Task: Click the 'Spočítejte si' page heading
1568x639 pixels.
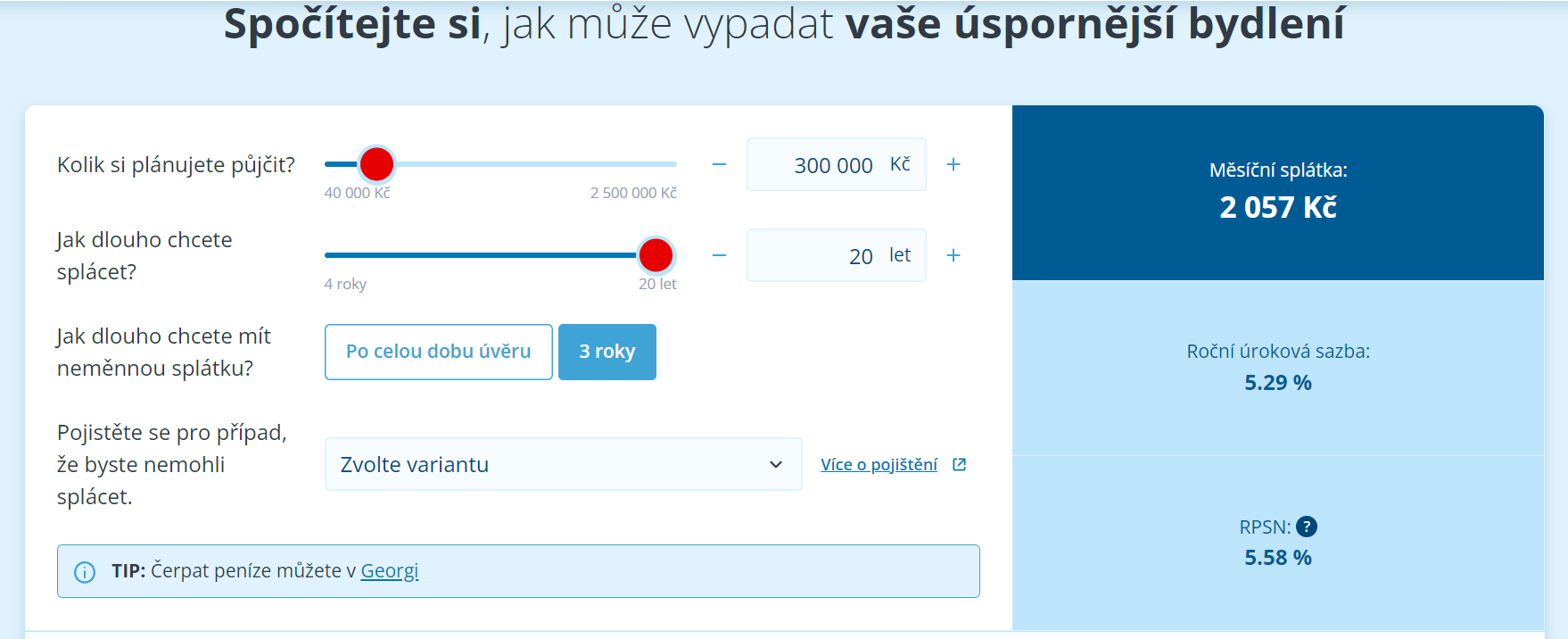Action: pos(352,24)
